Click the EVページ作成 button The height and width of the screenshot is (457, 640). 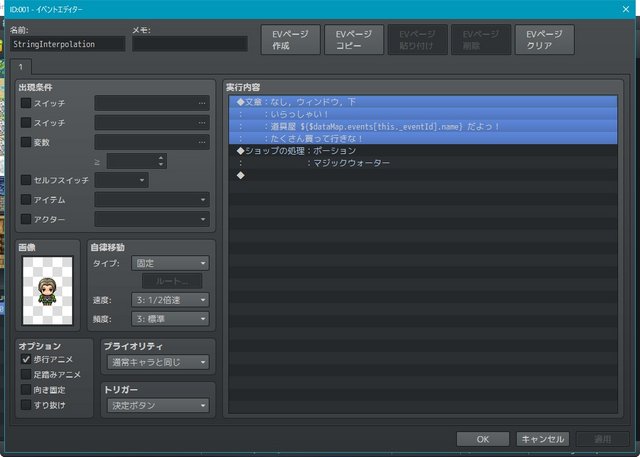click(x=291, y=40)
